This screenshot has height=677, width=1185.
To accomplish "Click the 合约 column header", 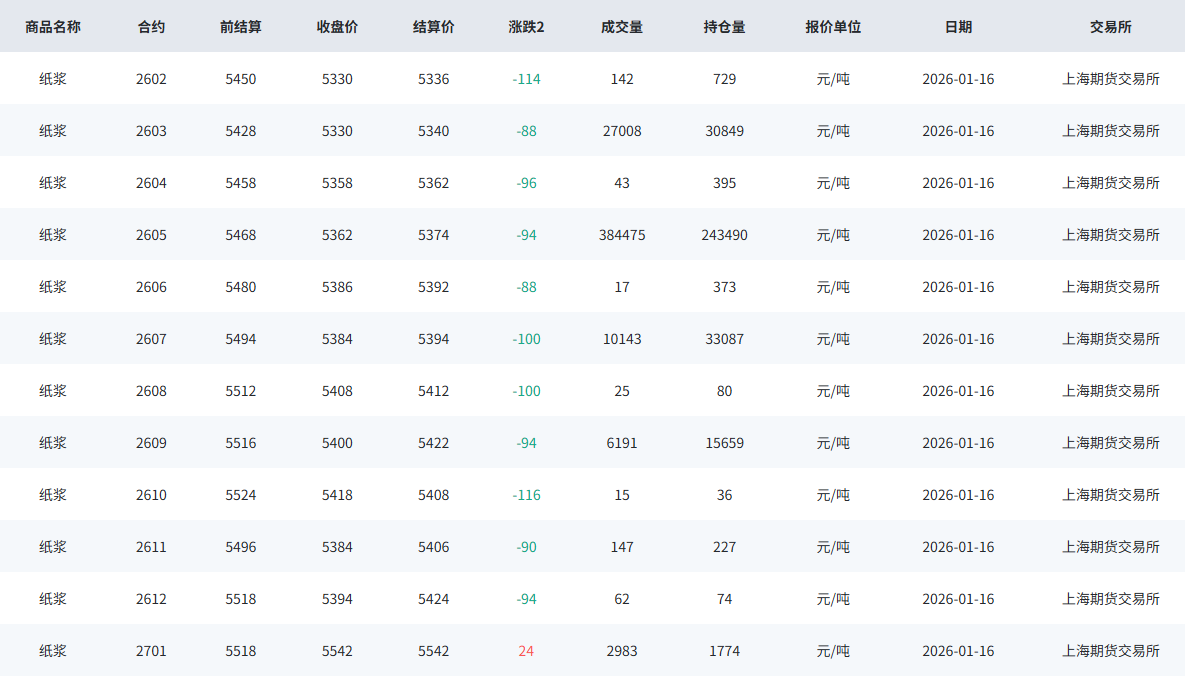I will (151, 27).
